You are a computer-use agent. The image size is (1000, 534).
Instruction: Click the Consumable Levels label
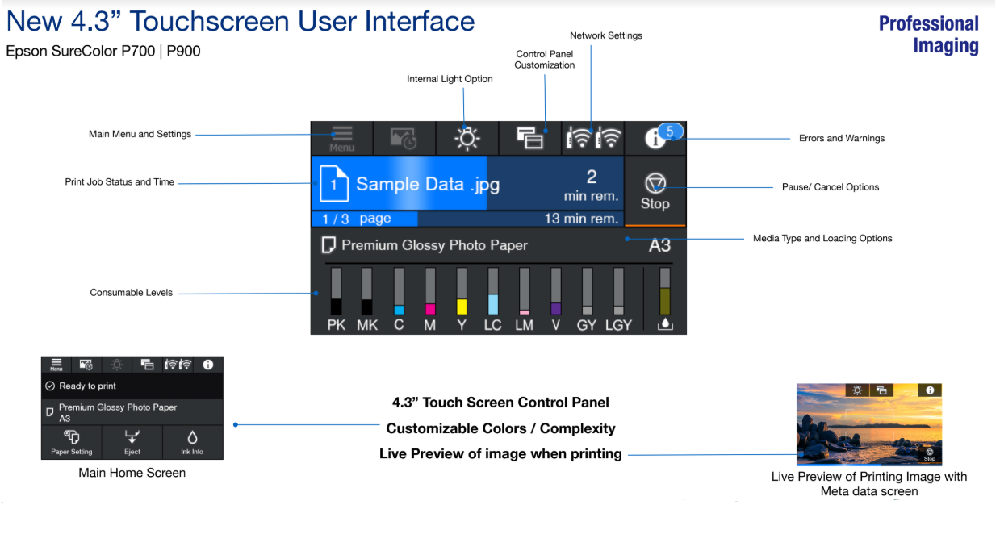click(x=131, y=292)
